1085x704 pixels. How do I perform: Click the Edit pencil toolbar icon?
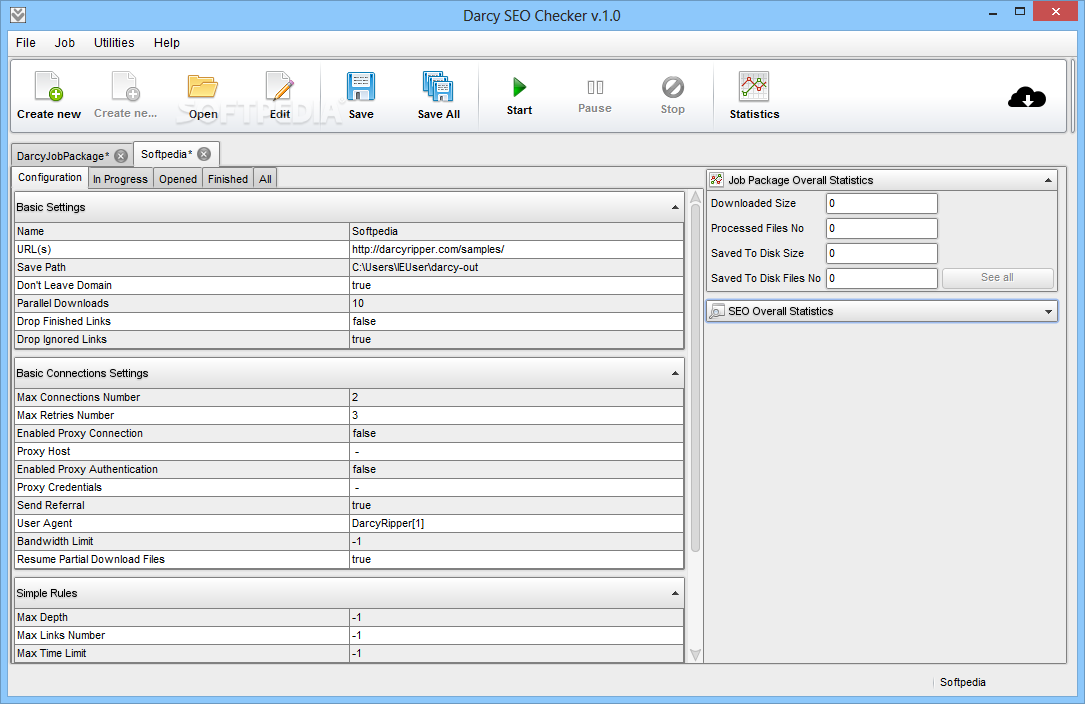coord(280,87)
